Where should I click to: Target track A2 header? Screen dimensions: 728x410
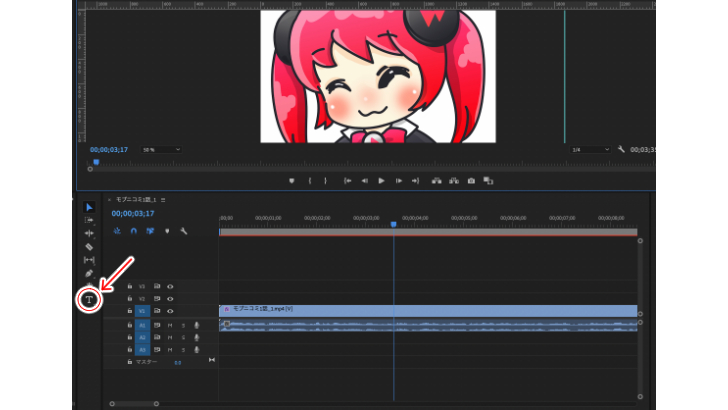click(142, 337)
